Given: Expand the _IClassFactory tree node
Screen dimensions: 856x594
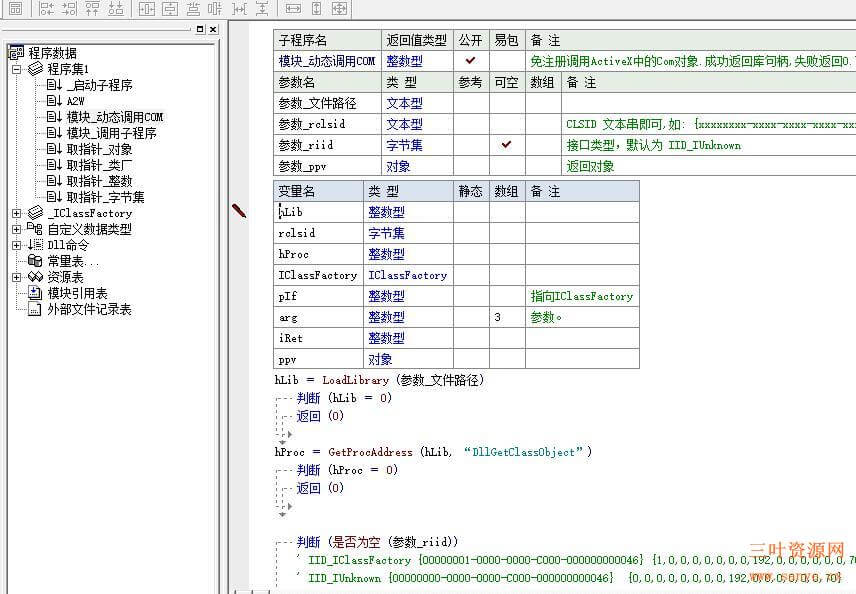Looking at the screenshot, I should (16, 213).
